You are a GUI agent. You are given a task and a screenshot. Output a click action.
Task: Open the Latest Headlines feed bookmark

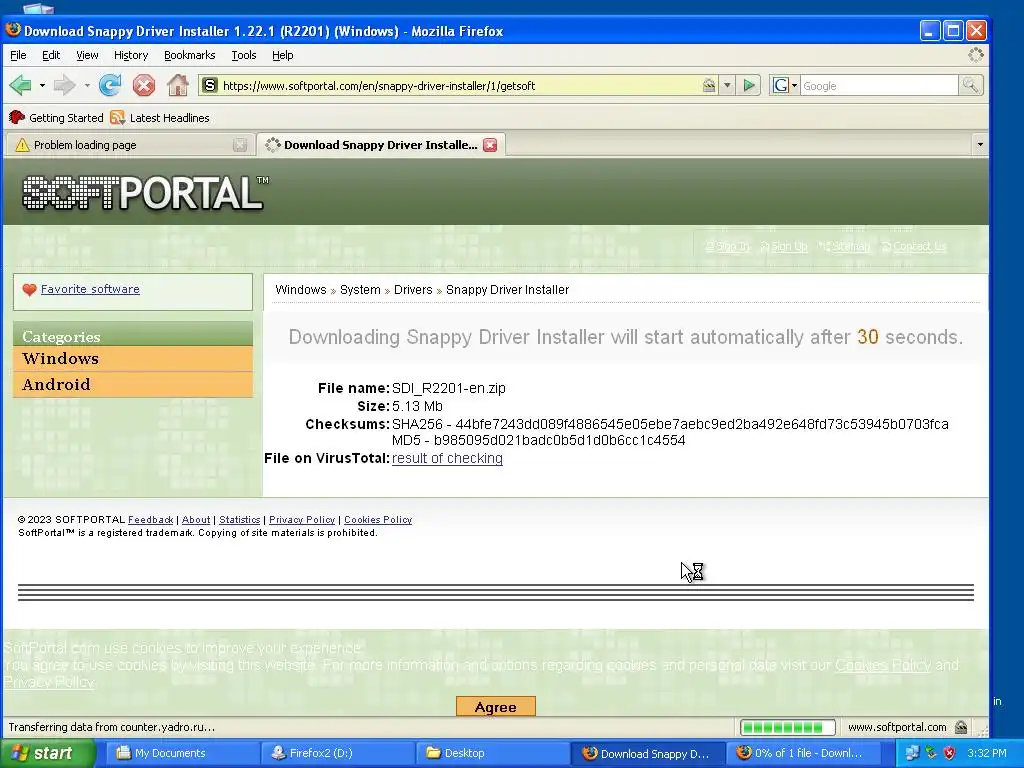[x=161, y=118]
